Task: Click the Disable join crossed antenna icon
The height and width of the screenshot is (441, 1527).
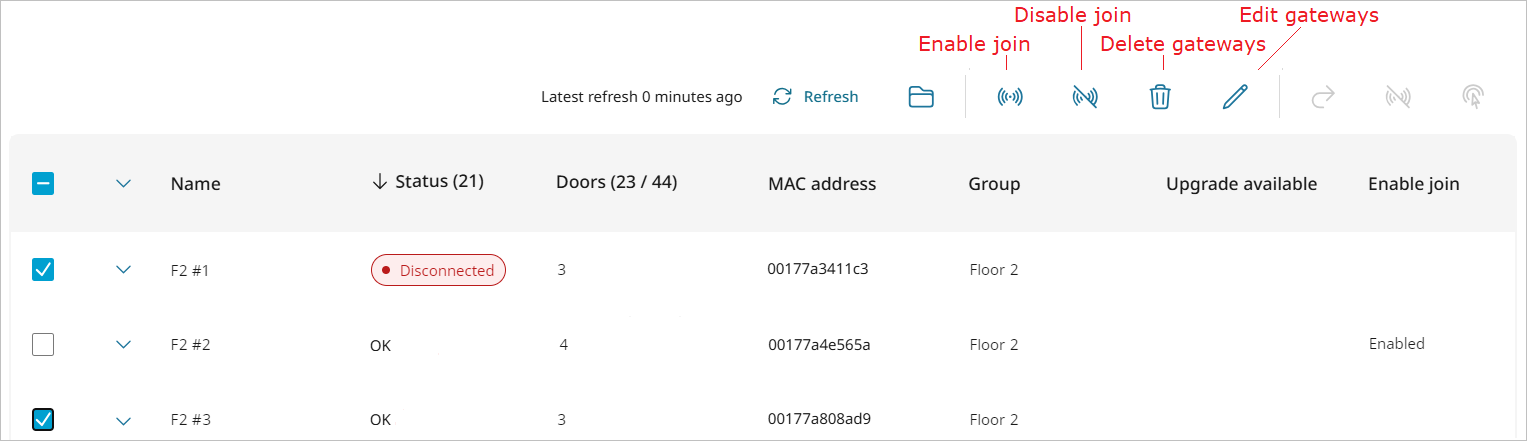Action: coord(1085,97)
